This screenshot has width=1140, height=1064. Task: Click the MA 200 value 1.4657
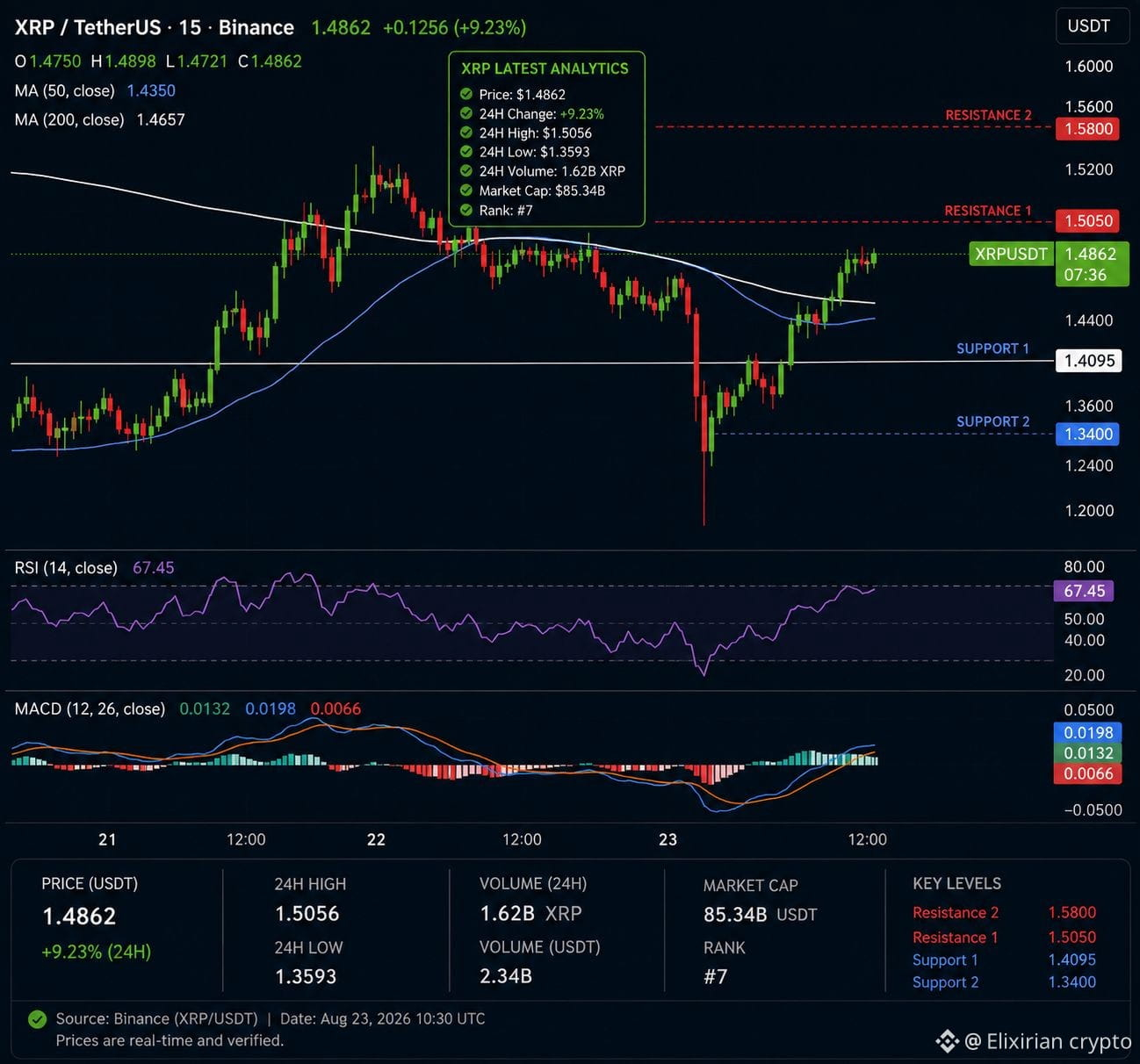[161, 119]
